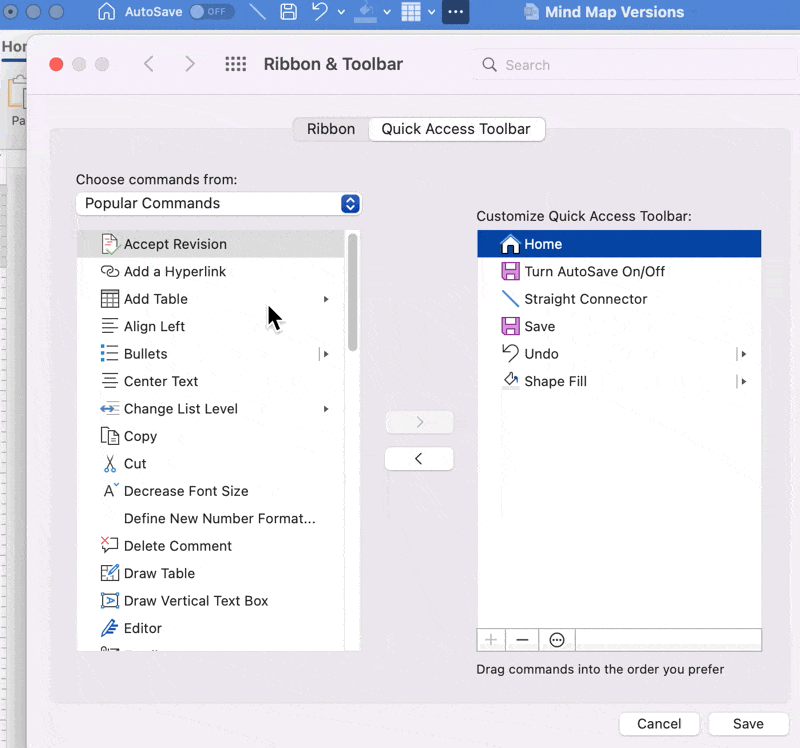The width and height of the screenshot is (800, 748).
Task: Click the Save floppy disk icon in the title bar
Action: [288, 11]
